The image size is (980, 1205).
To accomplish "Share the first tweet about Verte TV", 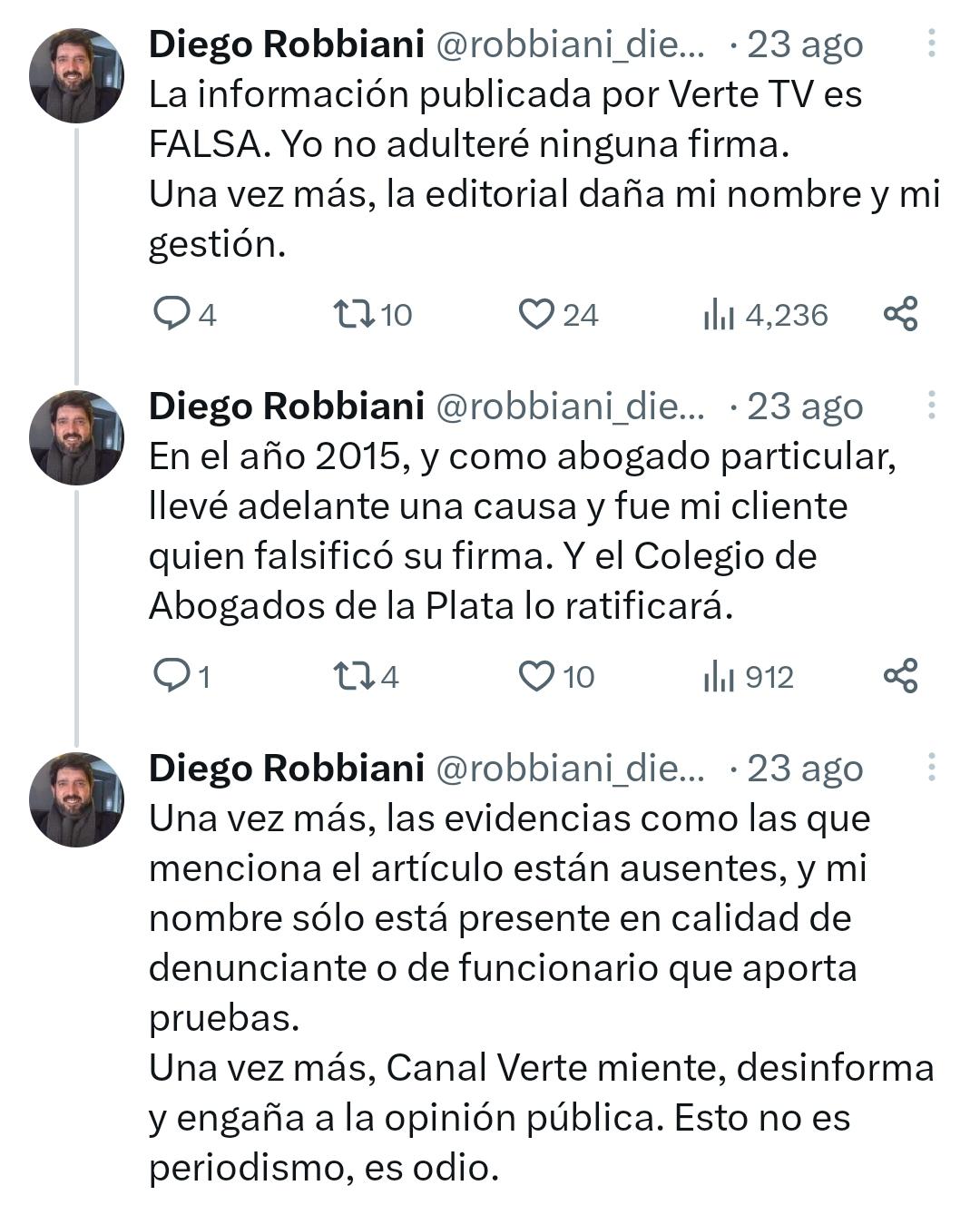I will pyautogui.click(x=900, y=314).
